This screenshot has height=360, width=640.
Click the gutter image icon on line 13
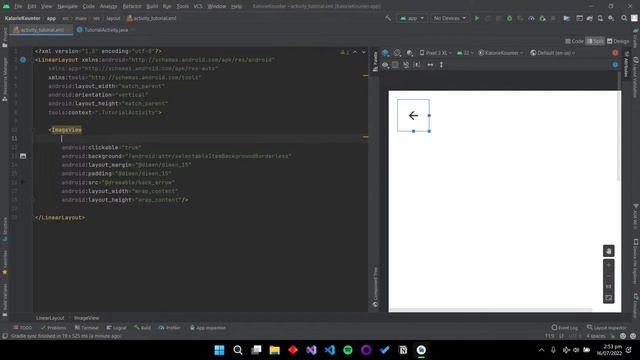pyautogui.click(x=23, y=156)
